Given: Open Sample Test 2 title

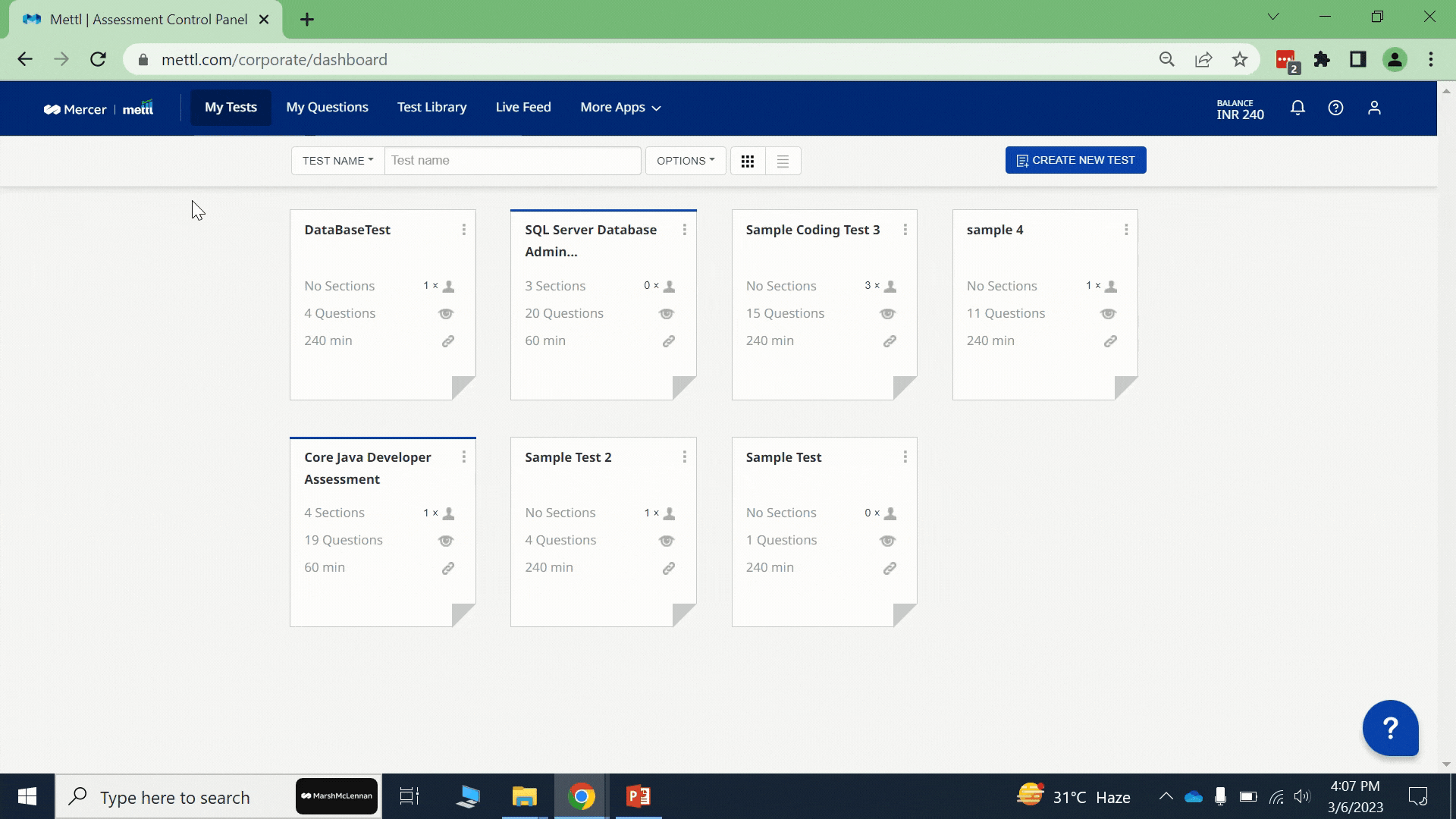Looking at the screenshot, I should coord(568,457).
